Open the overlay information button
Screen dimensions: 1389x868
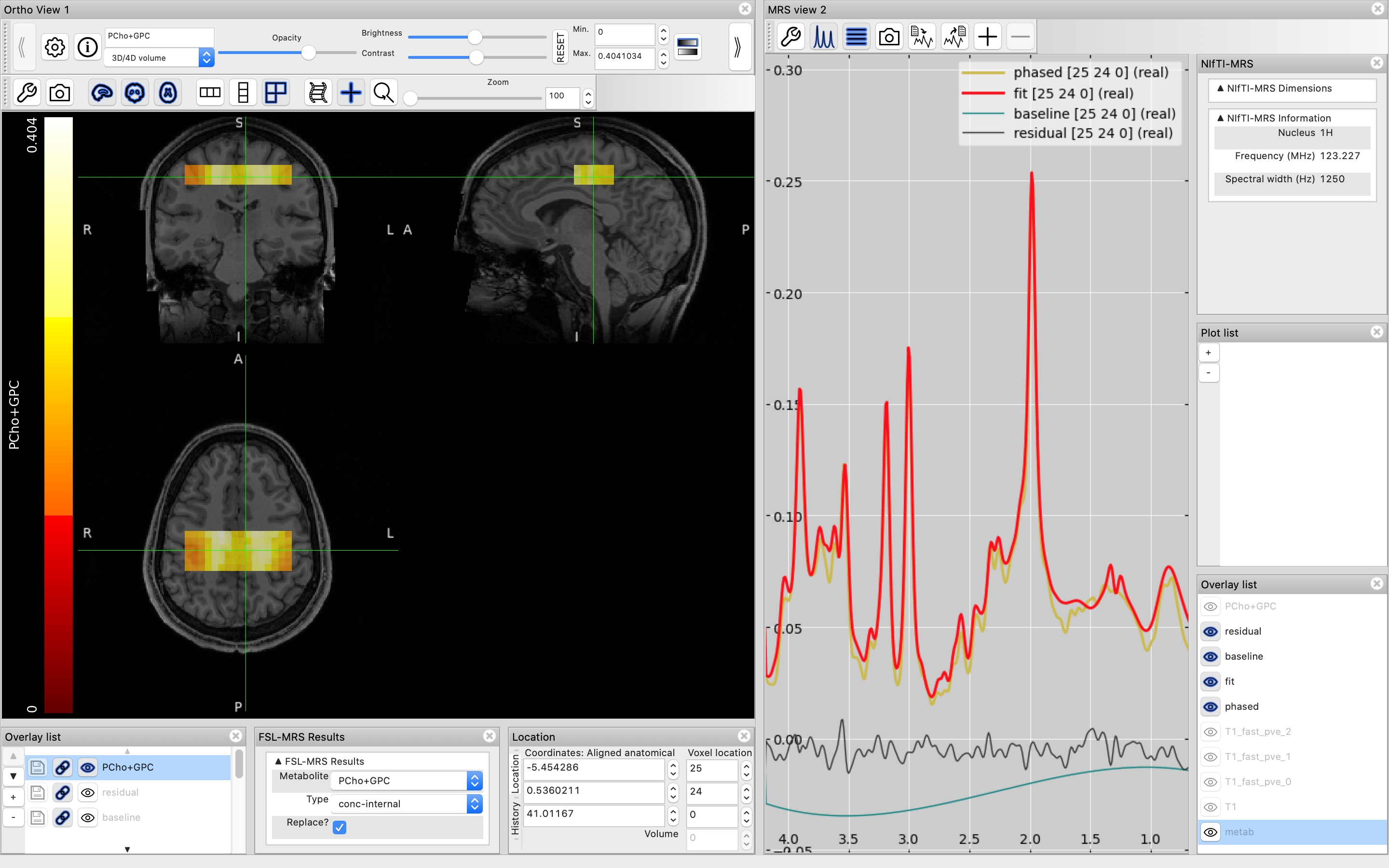click(x=87, y=47)
